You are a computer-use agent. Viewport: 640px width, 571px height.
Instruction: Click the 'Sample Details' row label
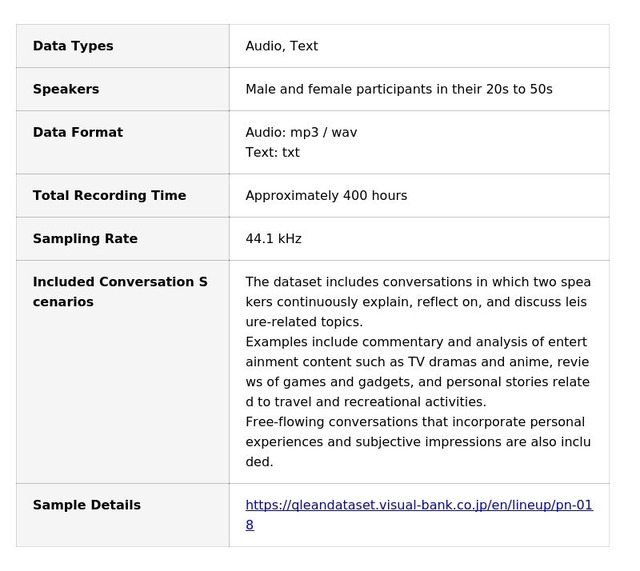click(x=86, y=505)
